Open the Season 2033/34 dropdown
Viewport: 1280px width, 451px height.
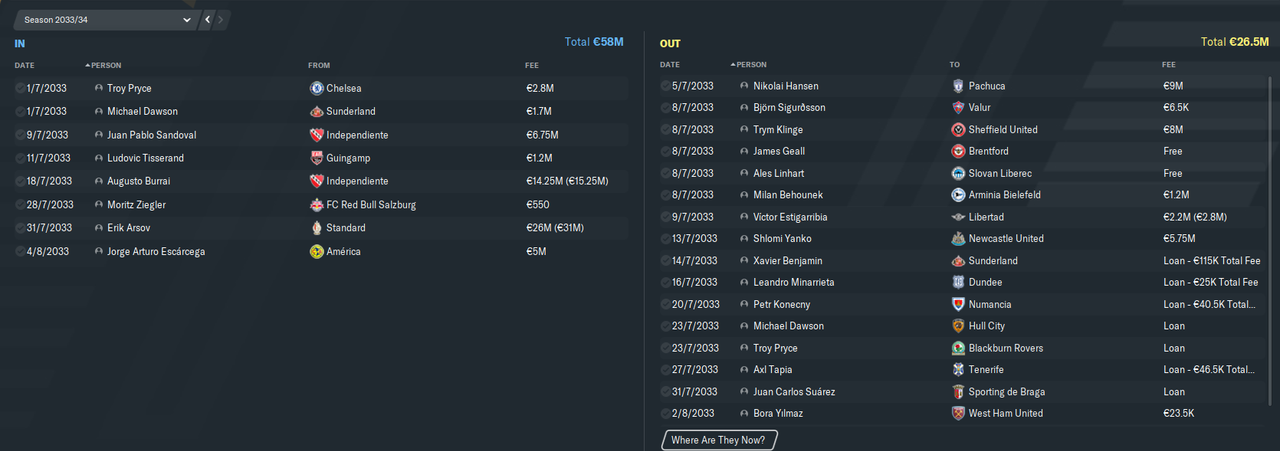coord(107,19)
